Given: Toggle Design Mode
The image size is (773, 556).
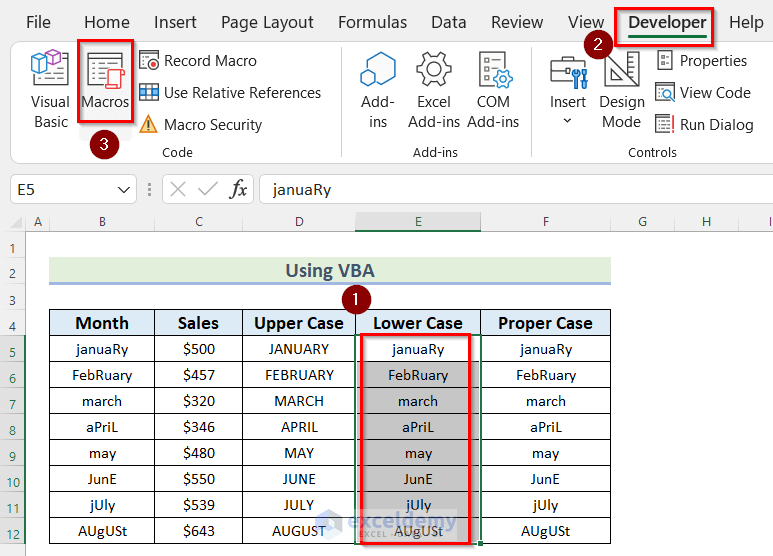Looking at the screenshot, I should pos(622,90).
